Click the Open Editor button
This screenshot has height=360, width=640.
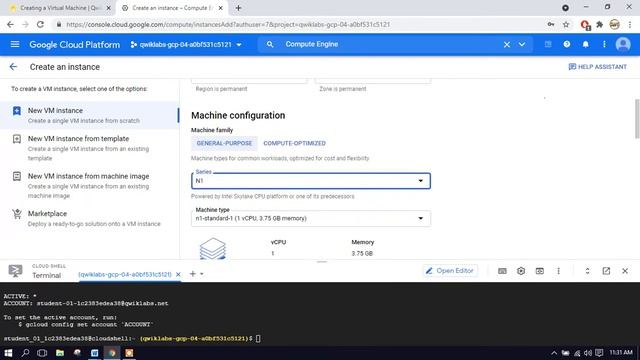[450, 271]
